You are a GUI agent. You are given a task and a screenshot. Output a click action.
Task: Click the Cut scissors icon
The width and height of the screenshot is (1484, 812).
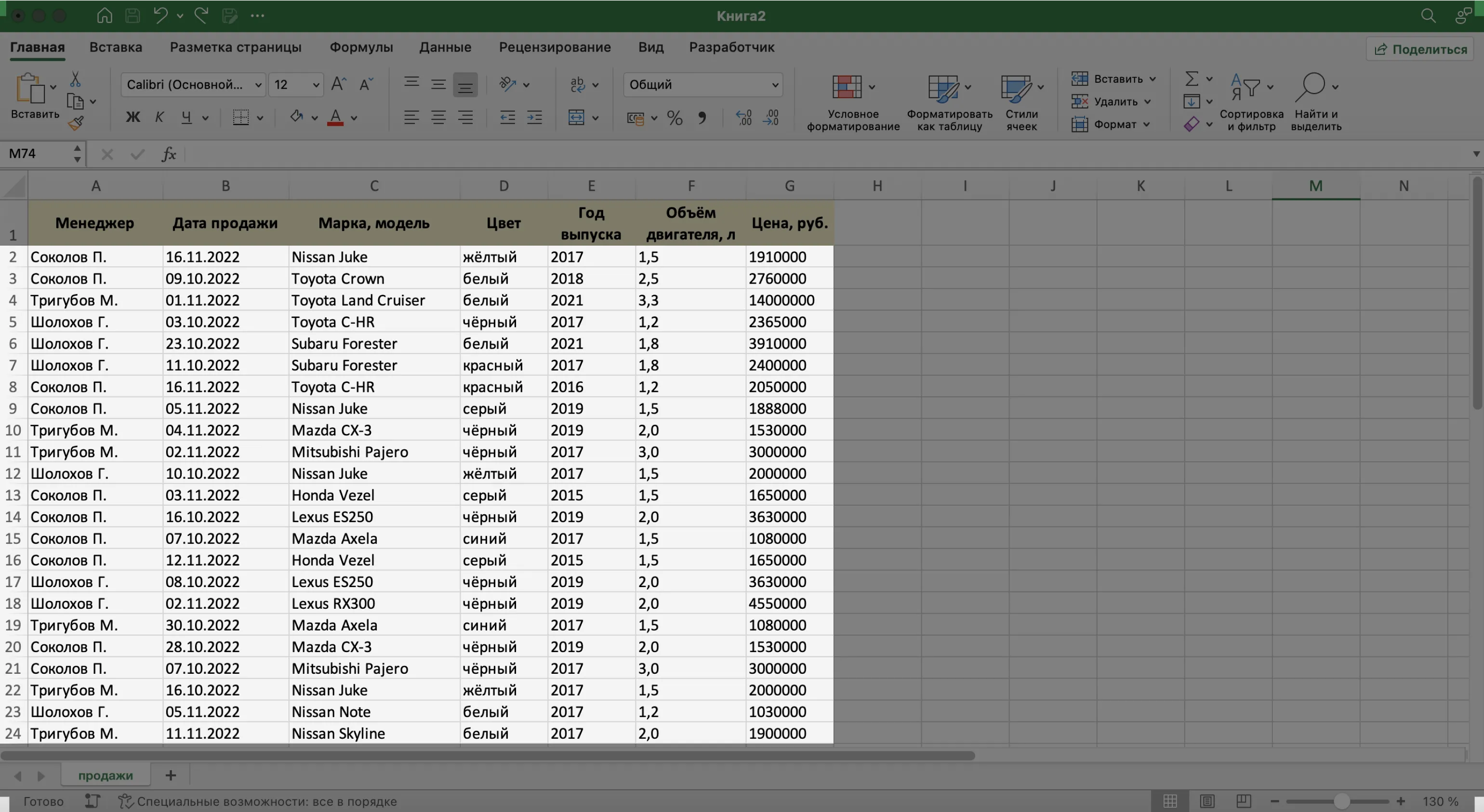coord(75,79)
